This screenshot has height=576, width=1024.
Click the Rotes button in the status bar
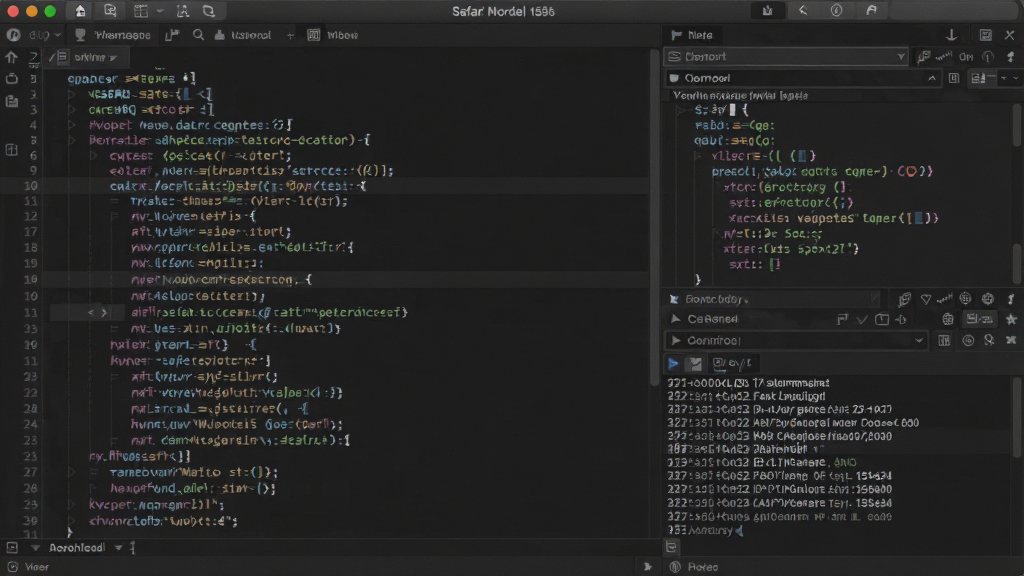[x=694, y=567]
